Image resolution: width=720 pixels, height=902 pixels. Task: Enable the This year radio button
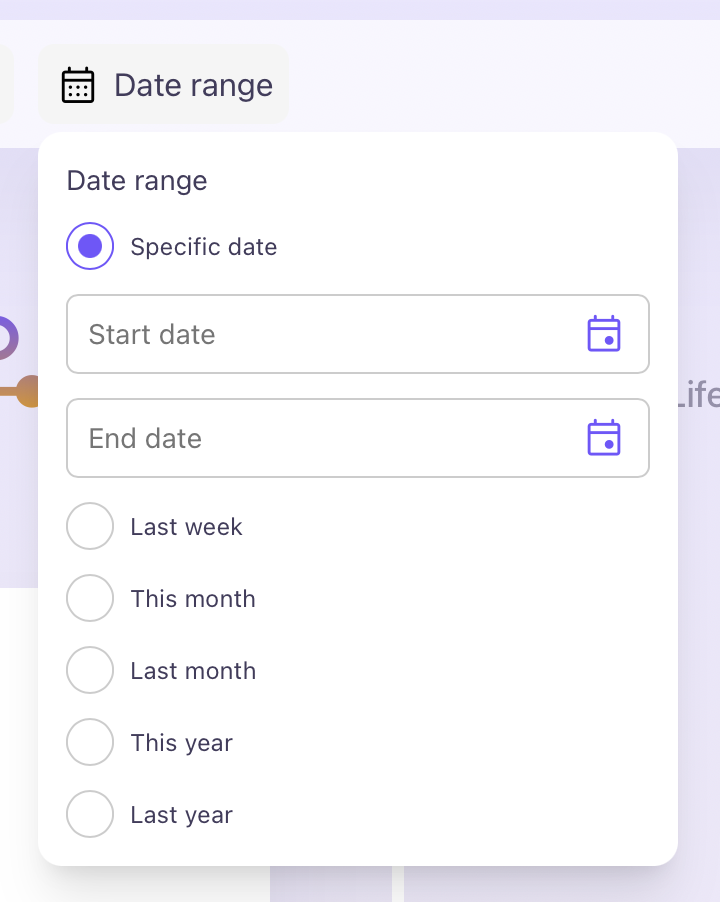click(90, 742)
